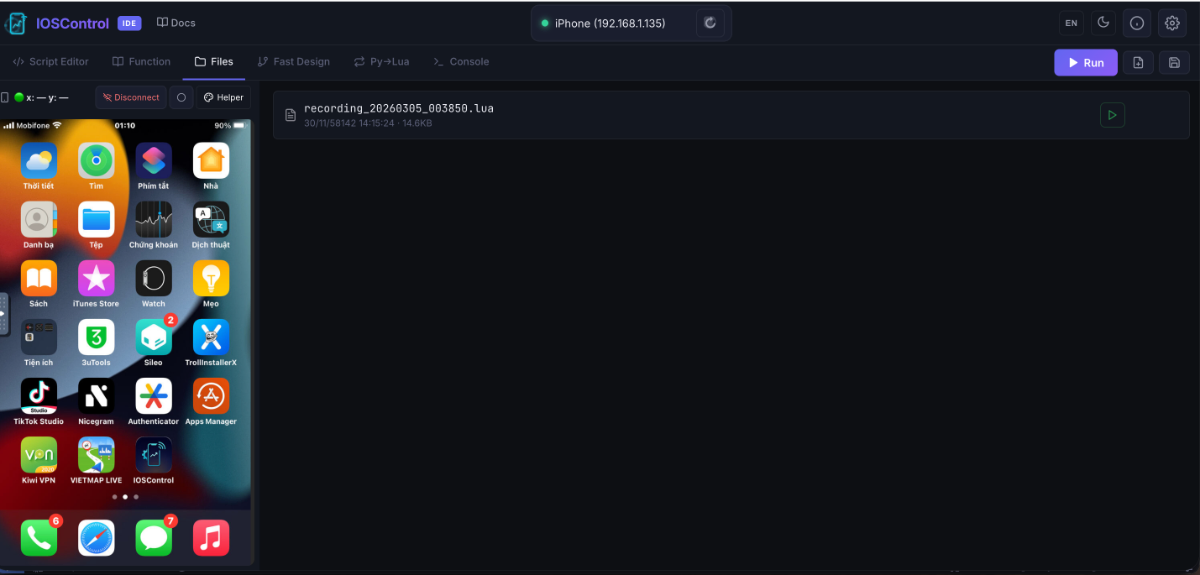Screen dimensions: 1200x575
Task: Switch to the Console tab
Action: (x=461, y=62)
